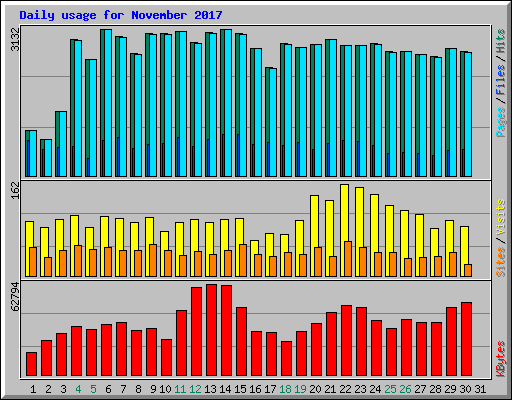The width and height of the screenshot is (512, 400).
Task: Click the 62794 KBytes axis value
Action: pos(15,296)
